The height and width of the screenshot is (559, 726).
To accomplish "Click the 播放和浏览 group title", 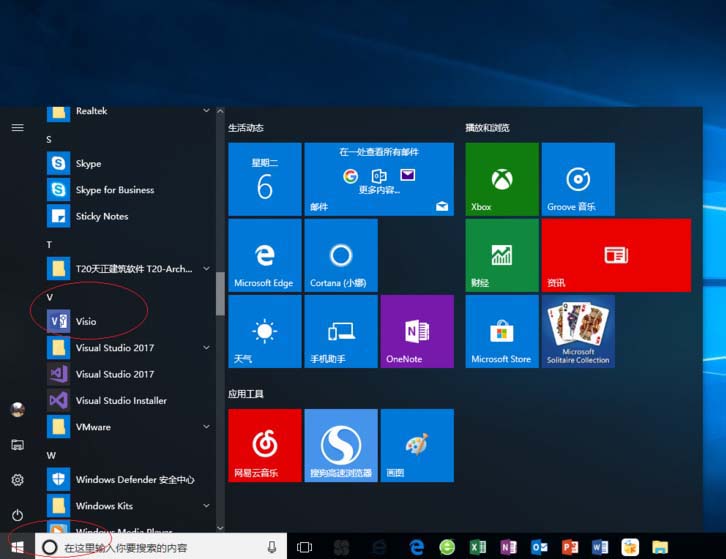I will (488, 128).
